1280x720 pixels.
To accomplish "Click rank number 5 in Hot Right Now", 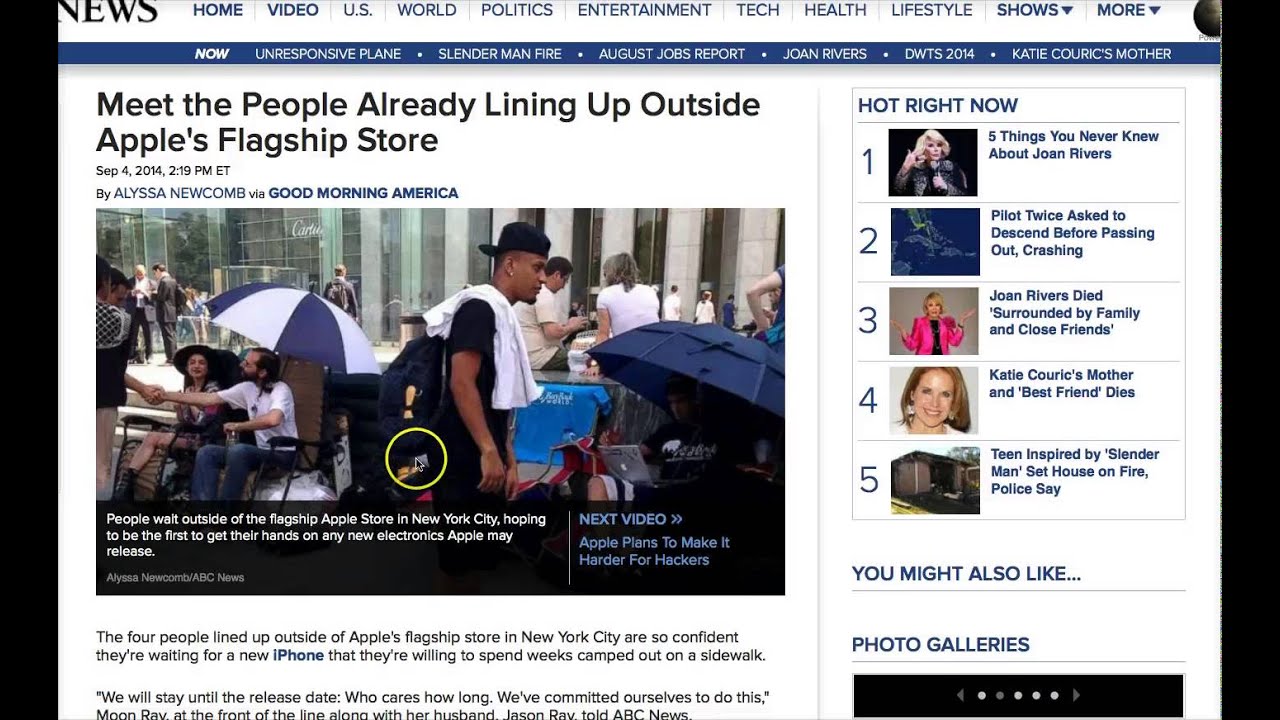I will pos(869,480).
